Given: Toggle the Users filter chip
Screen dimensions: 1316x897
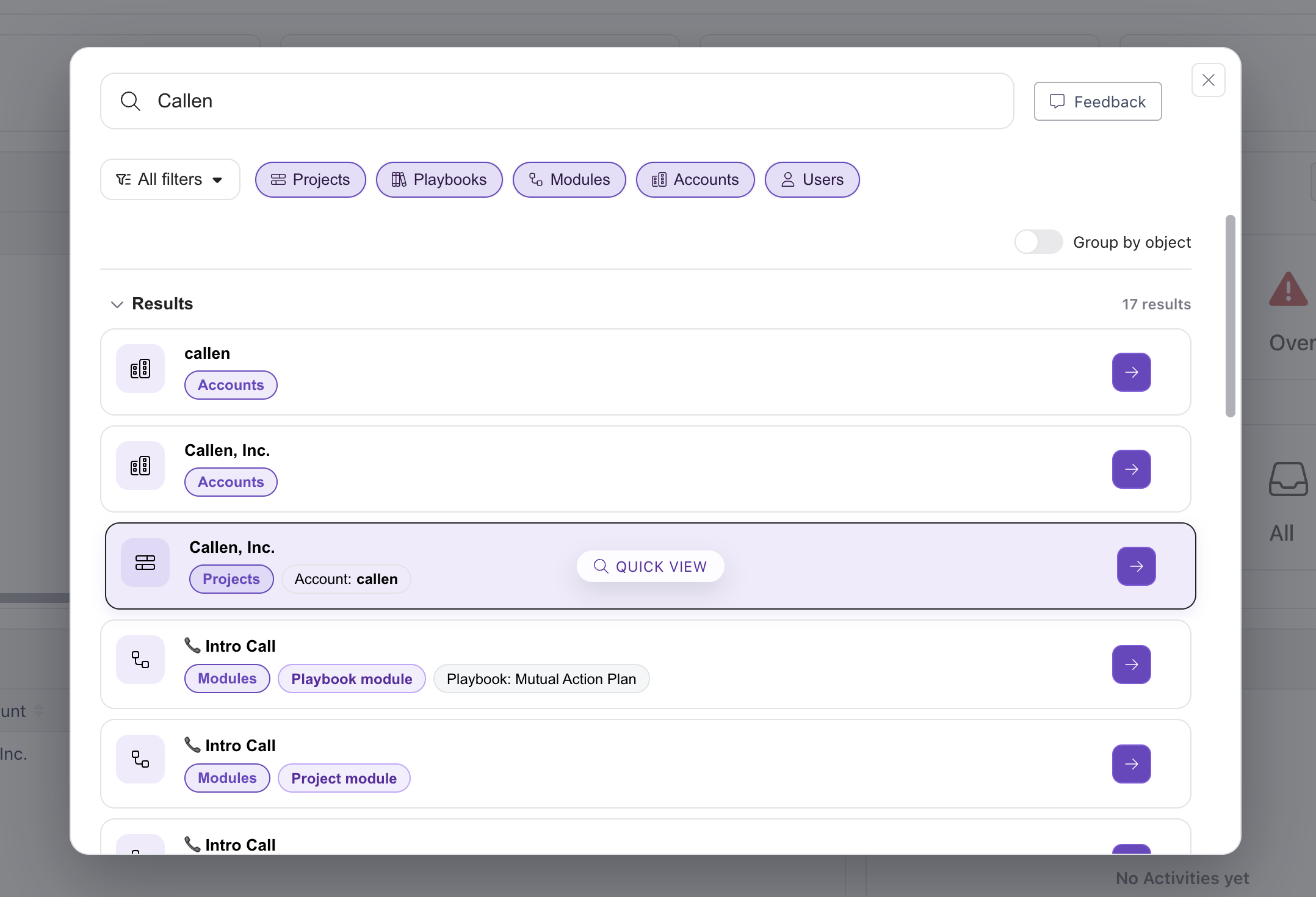Looking at the screenshot, I should click(x=812, y=179).
